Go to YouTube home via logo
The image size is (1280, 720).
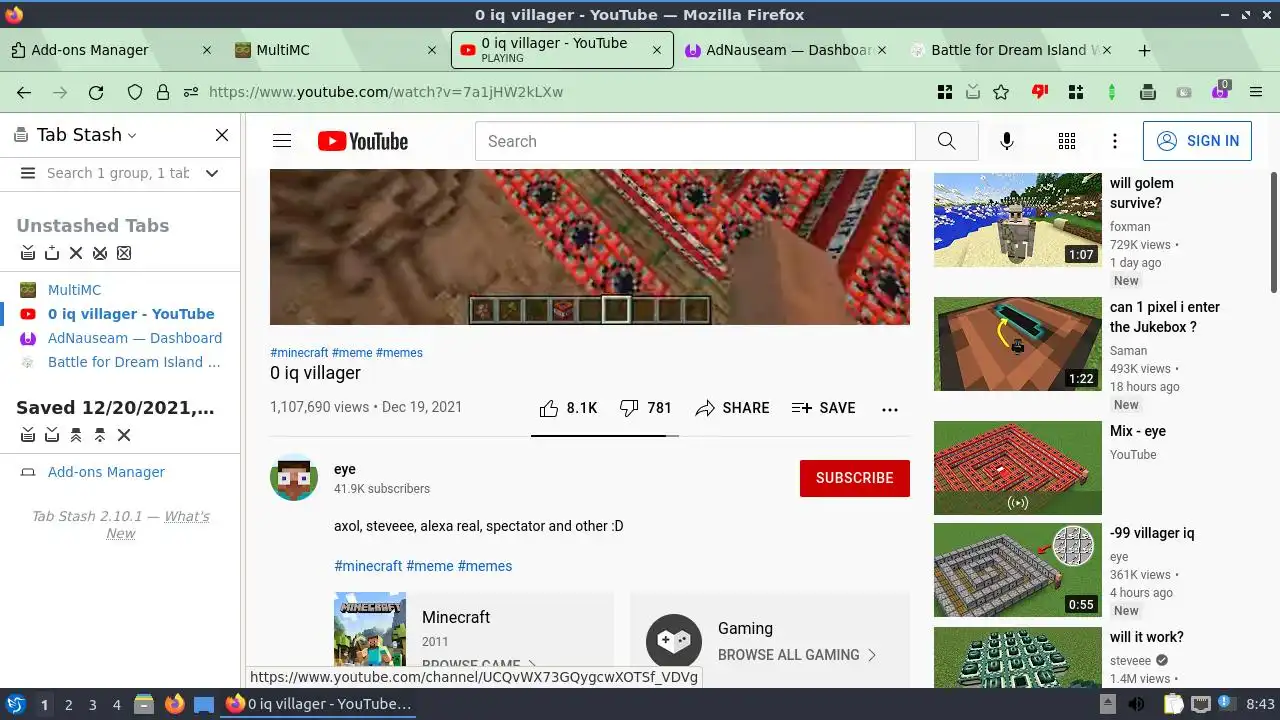point(363,141)
